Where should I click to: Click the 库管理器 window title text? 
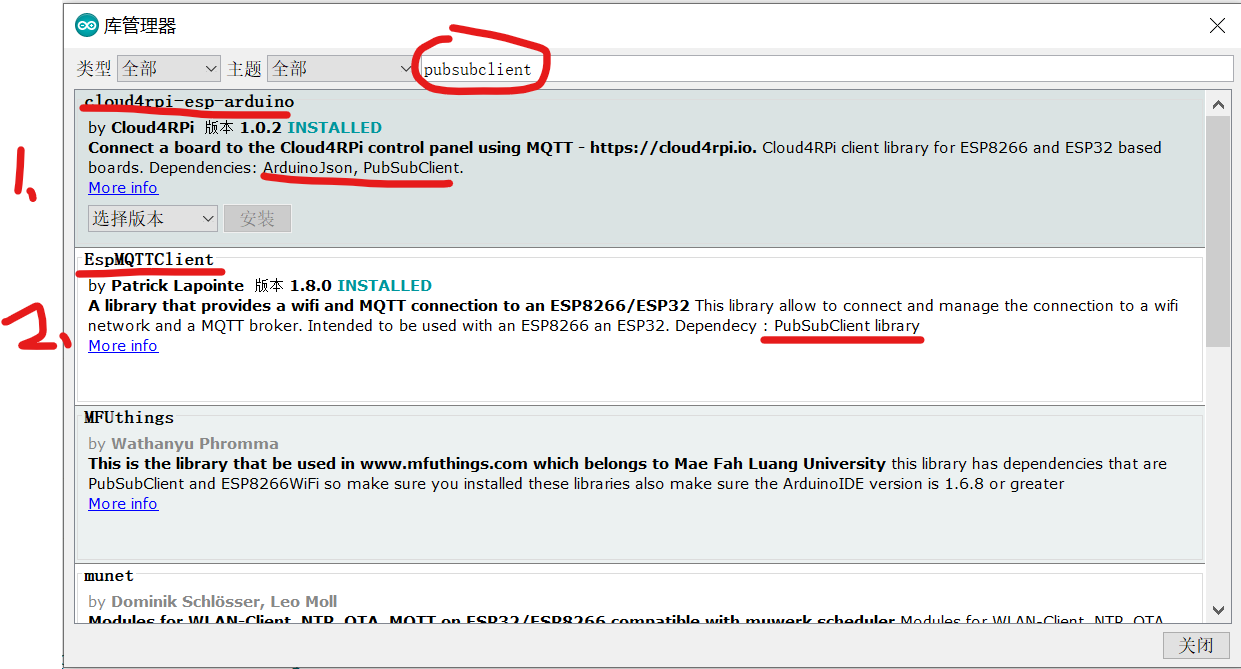140,26
